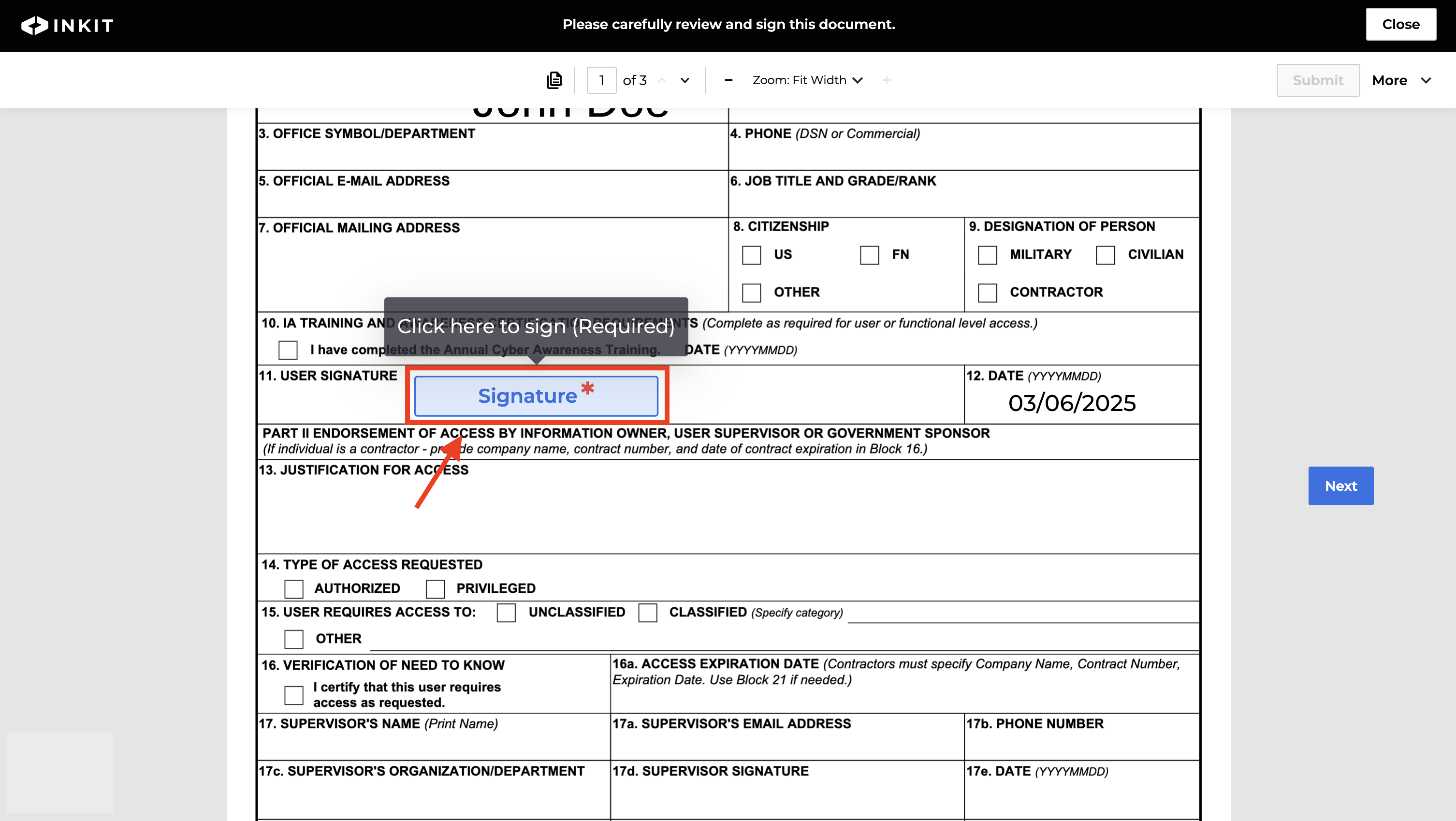This screenshot has height=821, width=1456.
Task: Check the US citizenship checkbox
Action: tap(751, 255)
